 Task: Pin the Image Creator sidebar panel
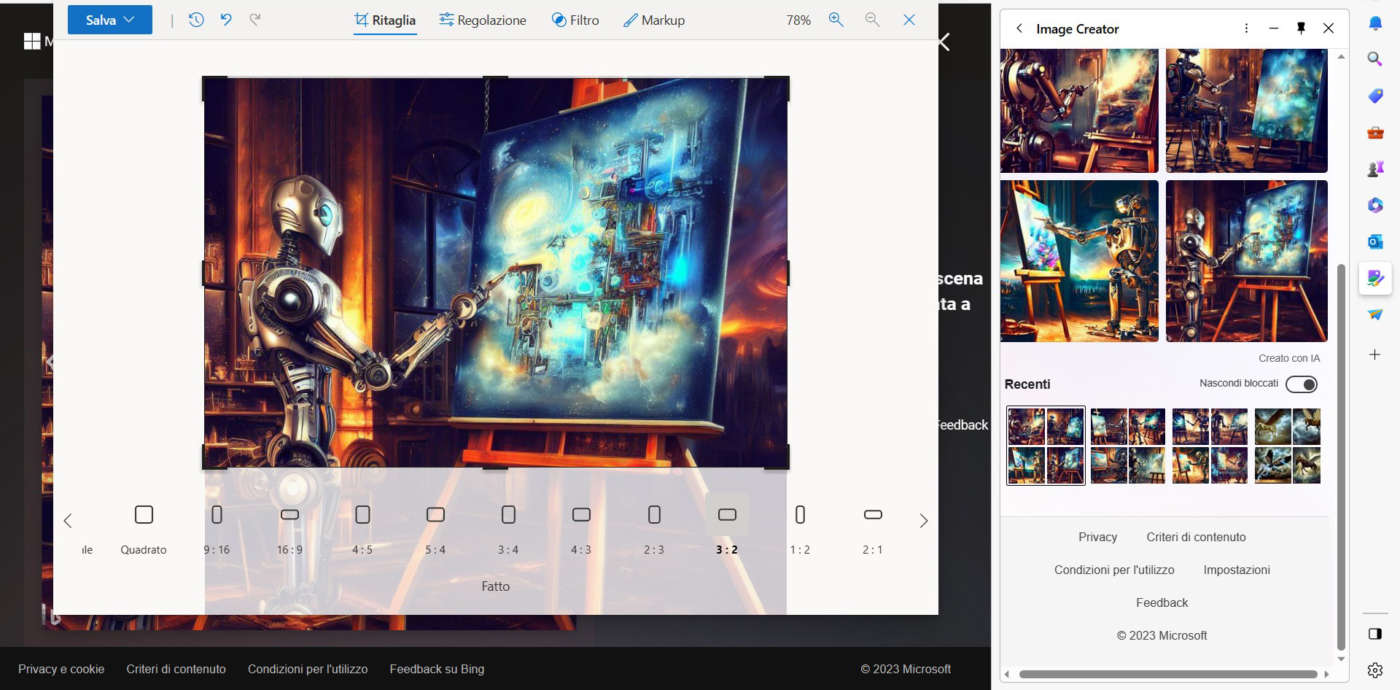(1301, 29)
